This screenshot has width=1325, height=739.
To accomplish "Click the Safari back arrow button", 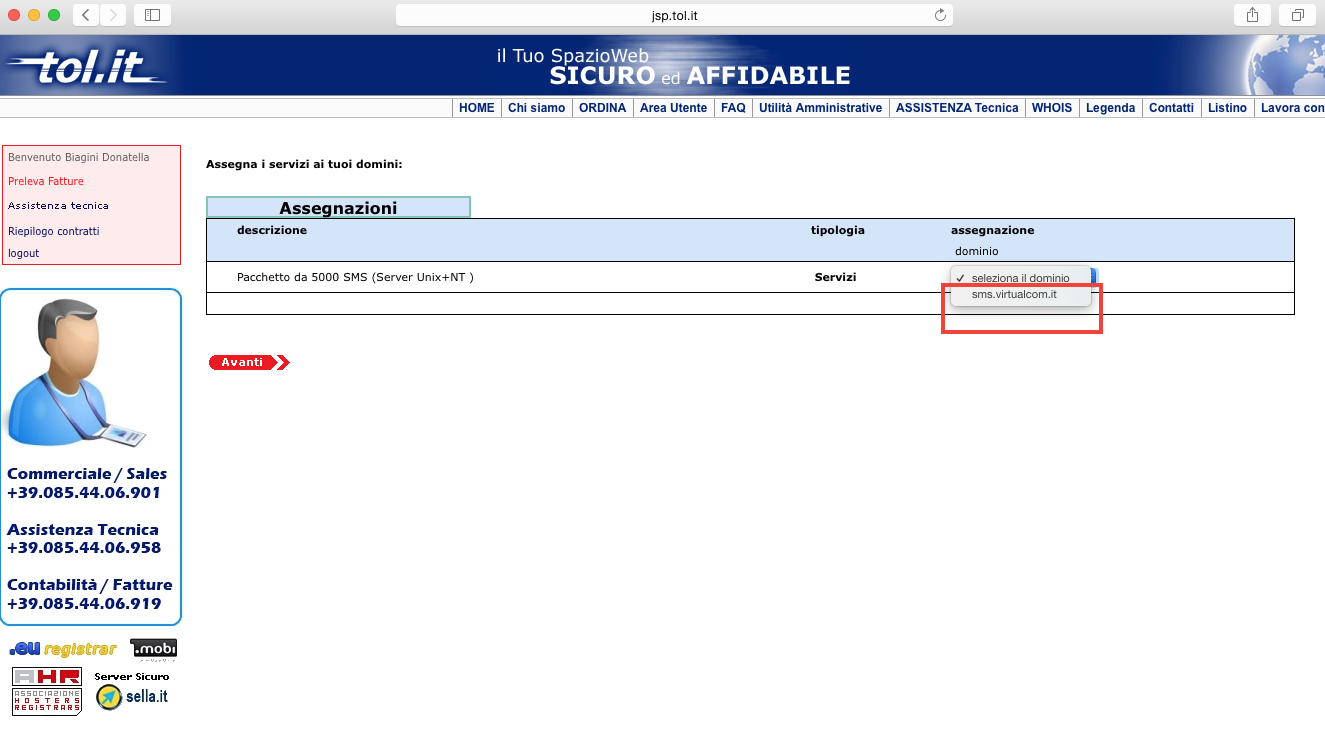I will [86, 15].
